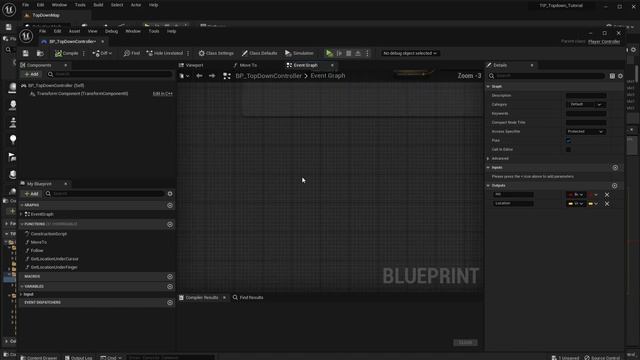
Task: Add a new function with Functions plus icon
Action: click(170, 224)
